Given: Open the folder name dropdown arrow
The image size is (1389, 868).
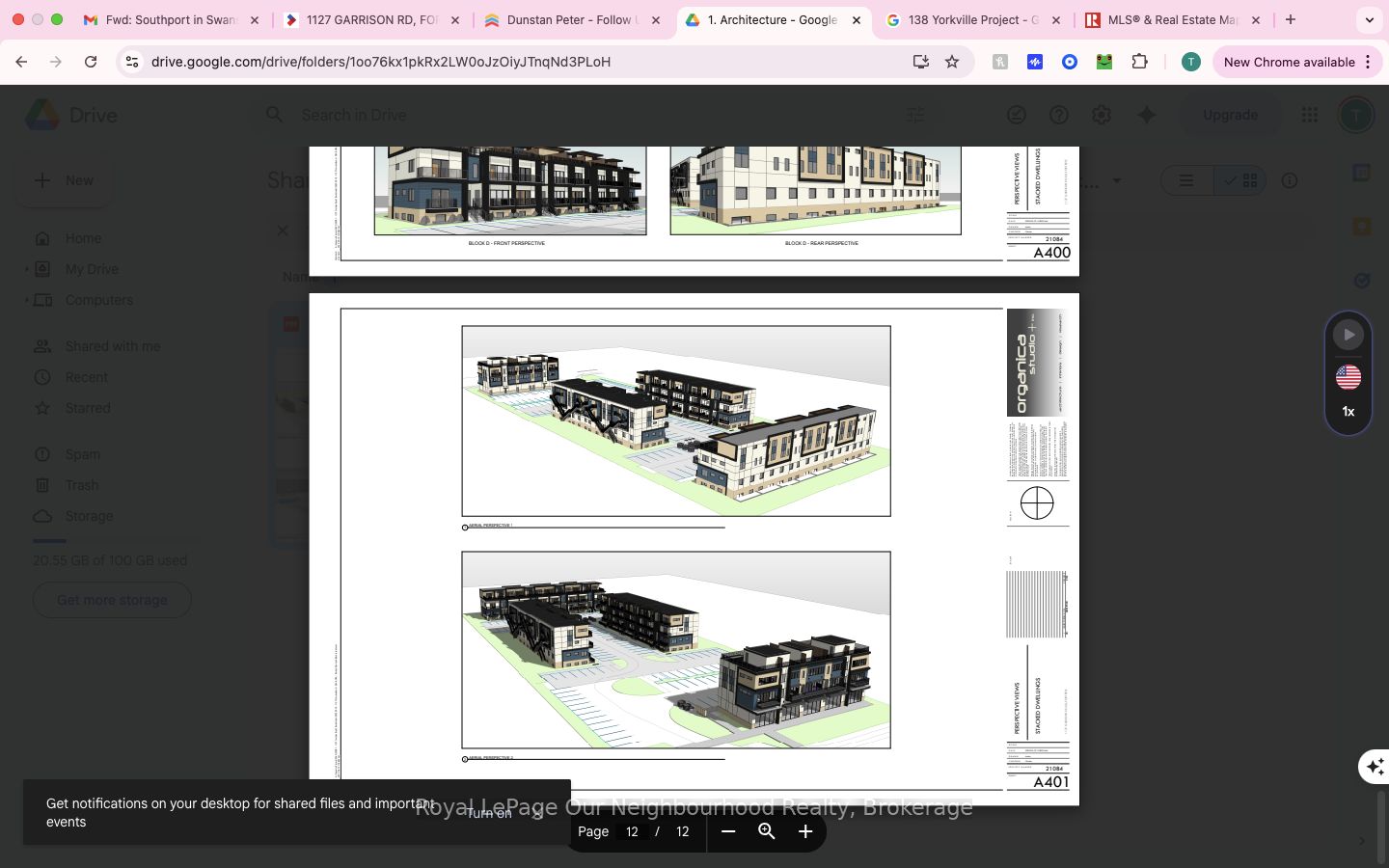Looking at the screenshot, I should [x=1117, y=180].
